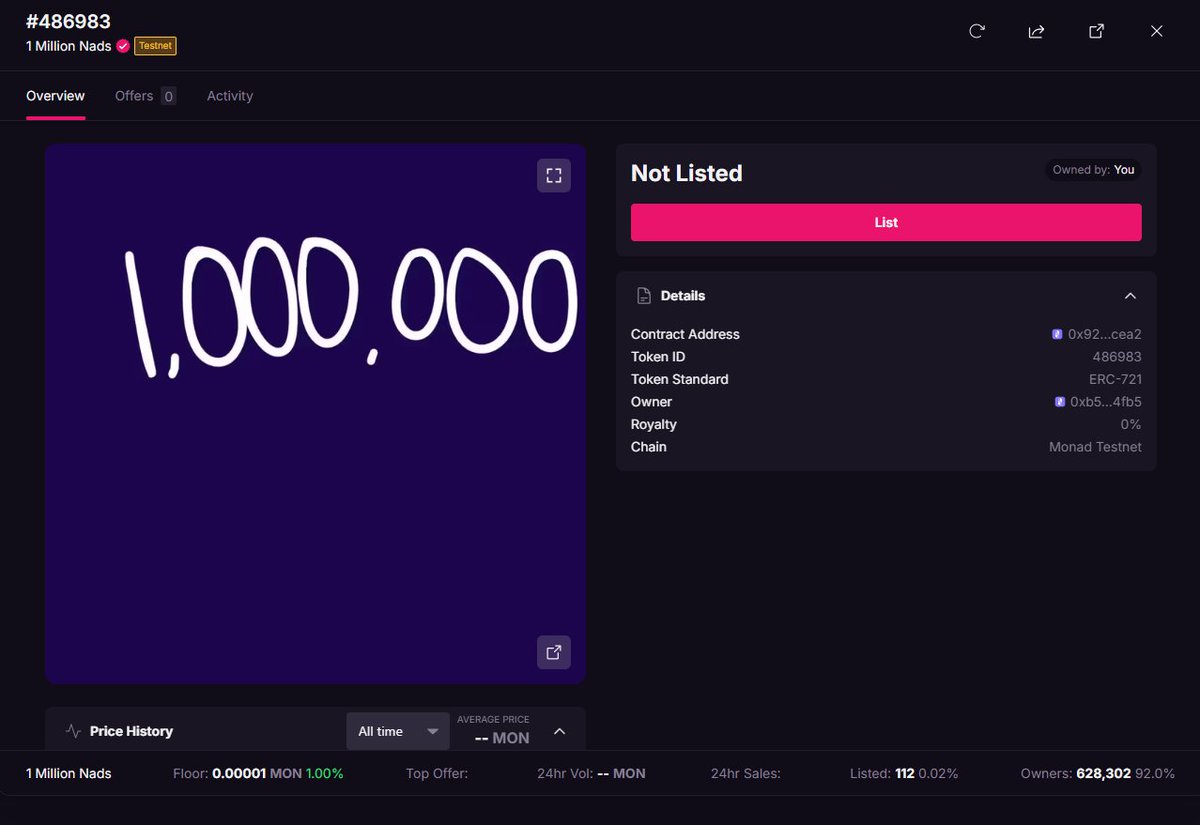This screenshot has width=1200, height=825.
Task: Expand NFT image to fullscreen
Action: (554, 176)
